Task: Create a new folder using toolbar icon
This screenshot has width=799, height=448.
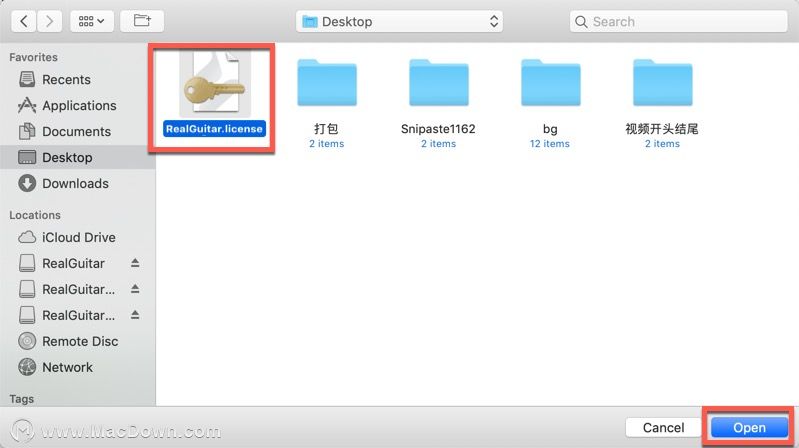Action: [x=142, y=21]
